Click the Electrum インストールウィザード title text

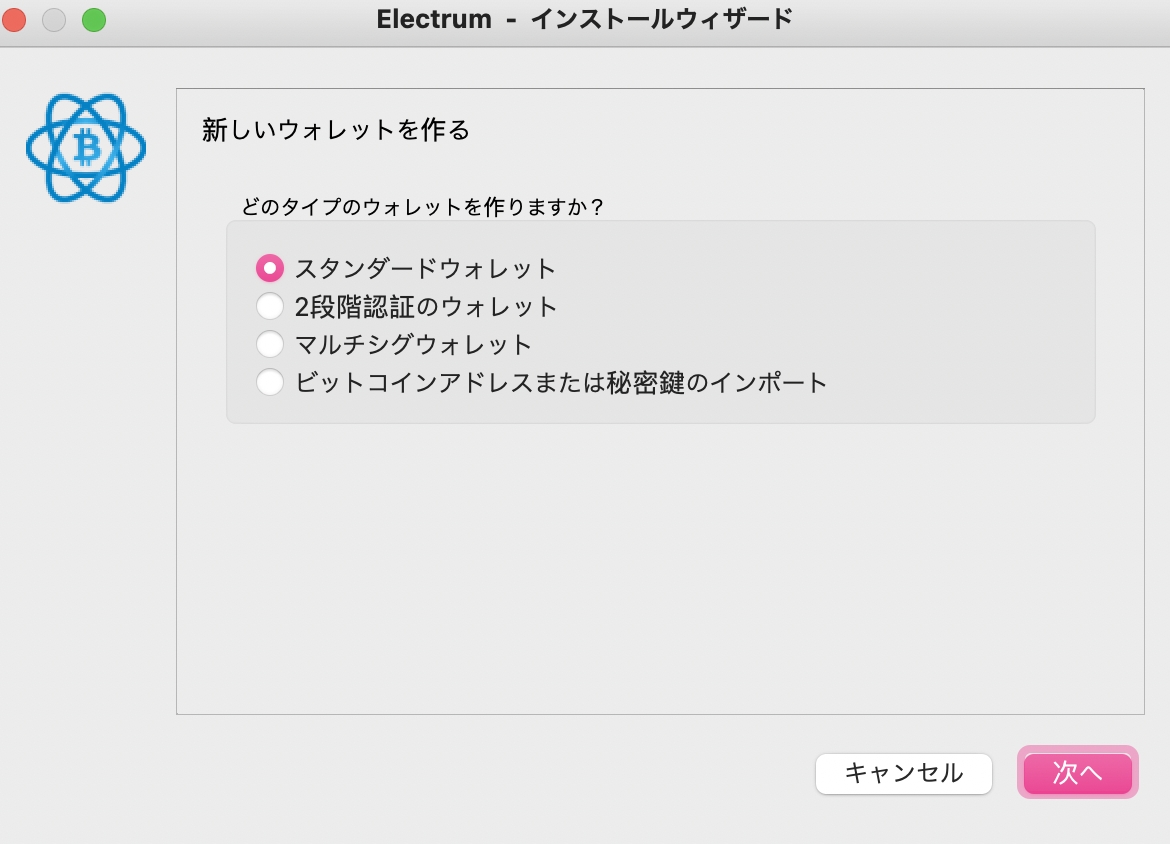pos(584,19)
